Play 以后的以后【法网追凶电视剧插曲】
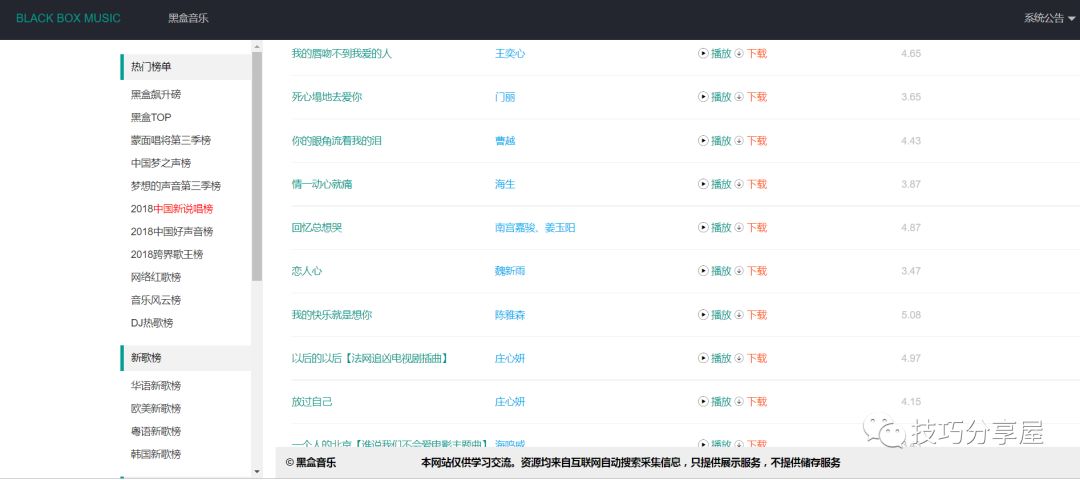 click(715, 358)
